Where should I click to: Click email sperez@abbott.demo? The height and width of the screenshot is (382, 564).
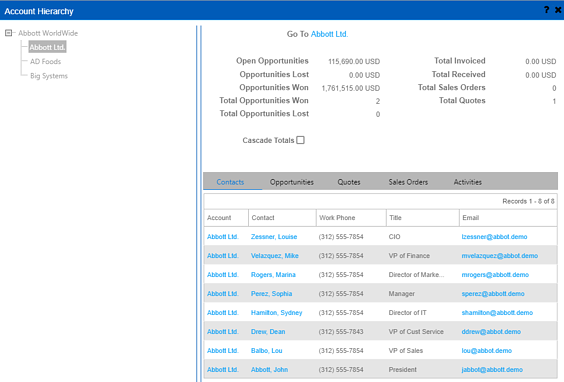493,294
